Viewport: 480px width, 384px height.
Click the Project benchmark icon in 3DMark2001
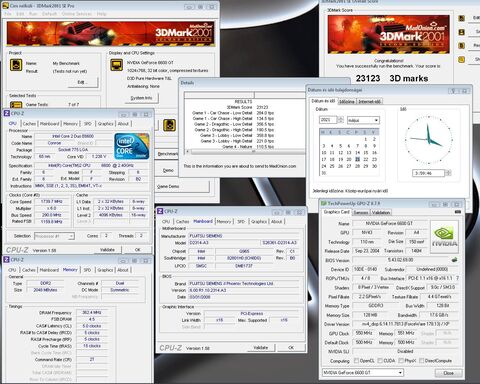[x=16, y=65]
